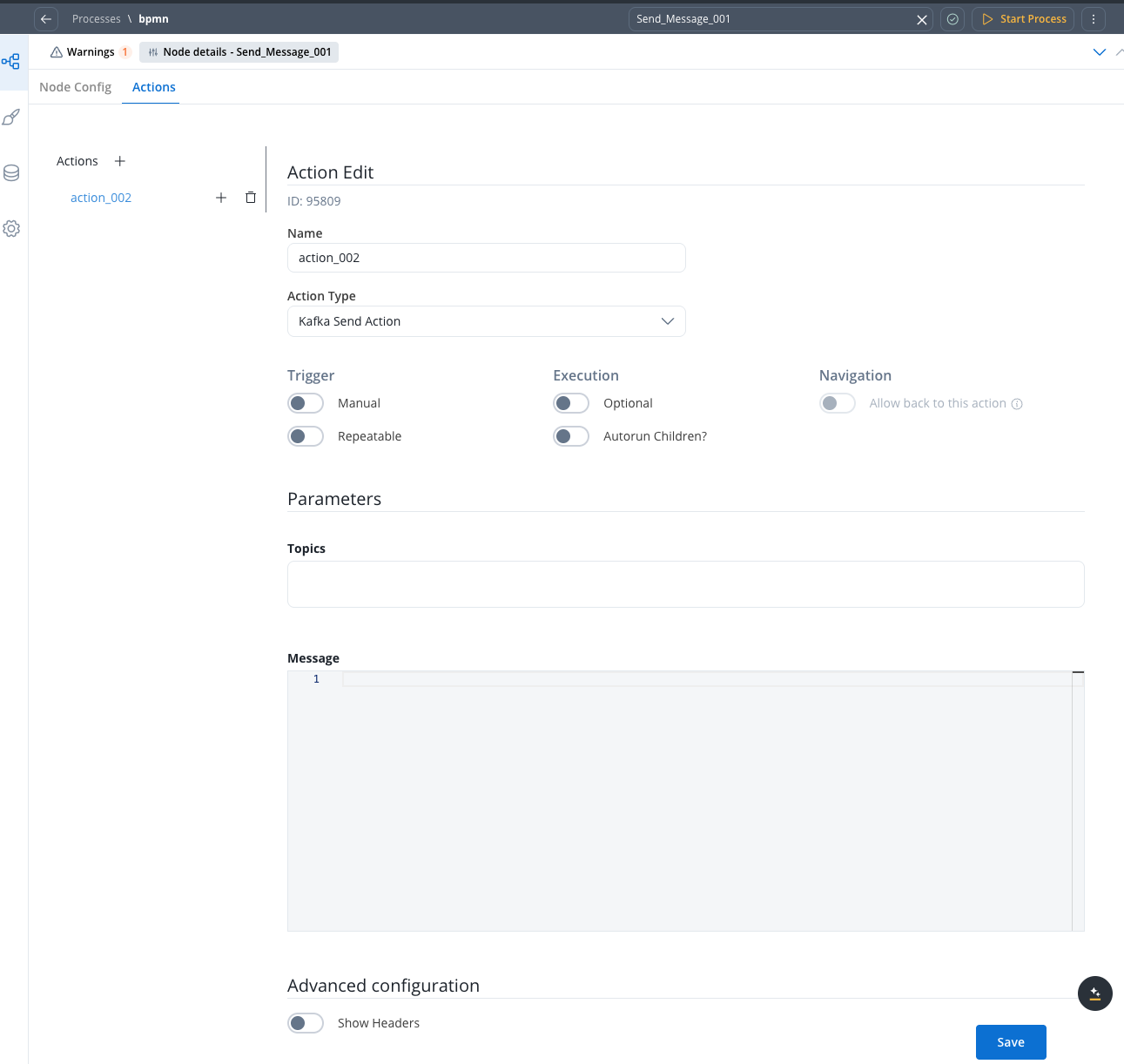1124x1064 pixels.
Task: Open the brush styling sidebar icon
Action: 11,118
